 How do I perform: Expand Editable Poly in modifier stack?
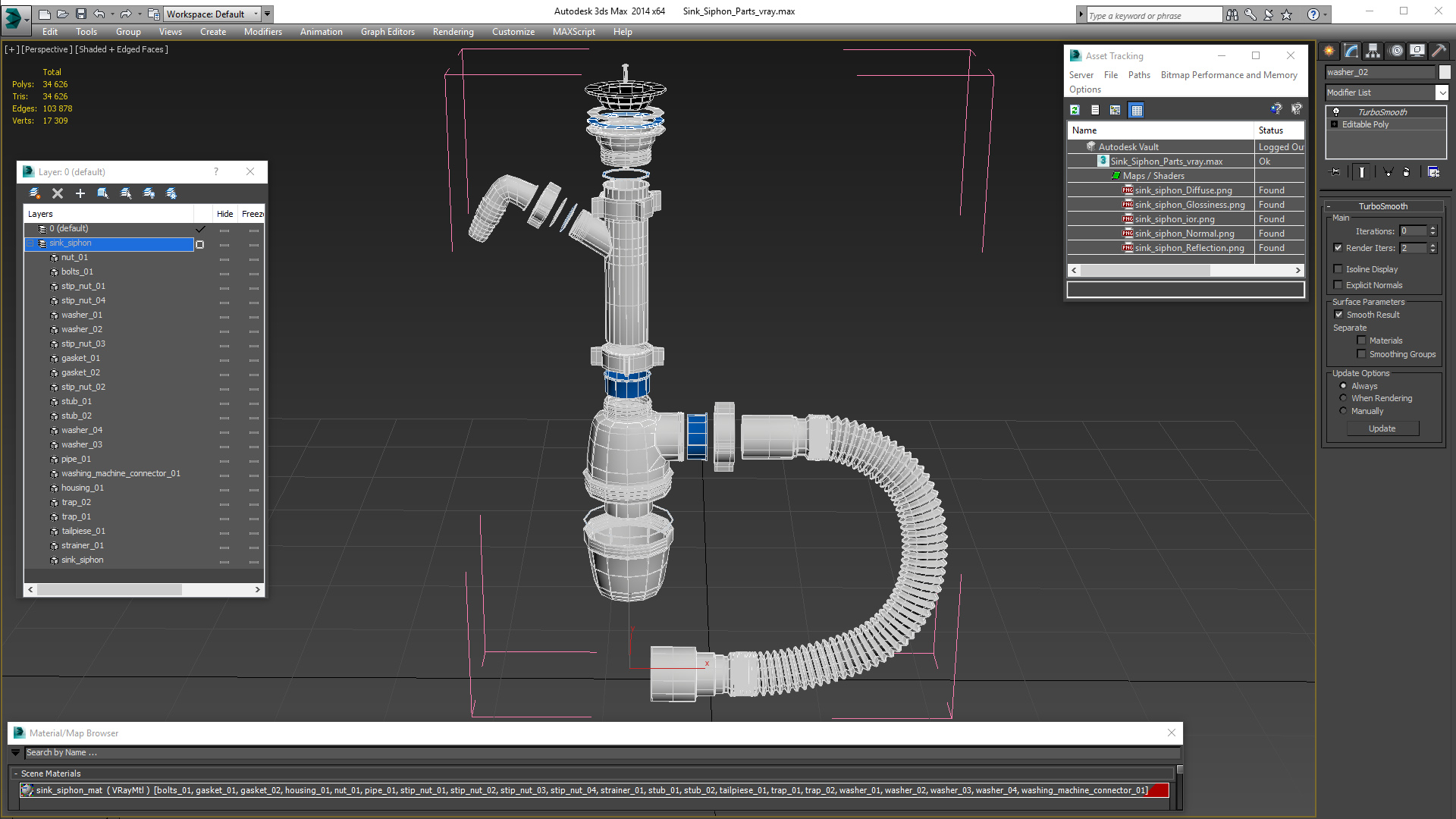point(1334,124)
